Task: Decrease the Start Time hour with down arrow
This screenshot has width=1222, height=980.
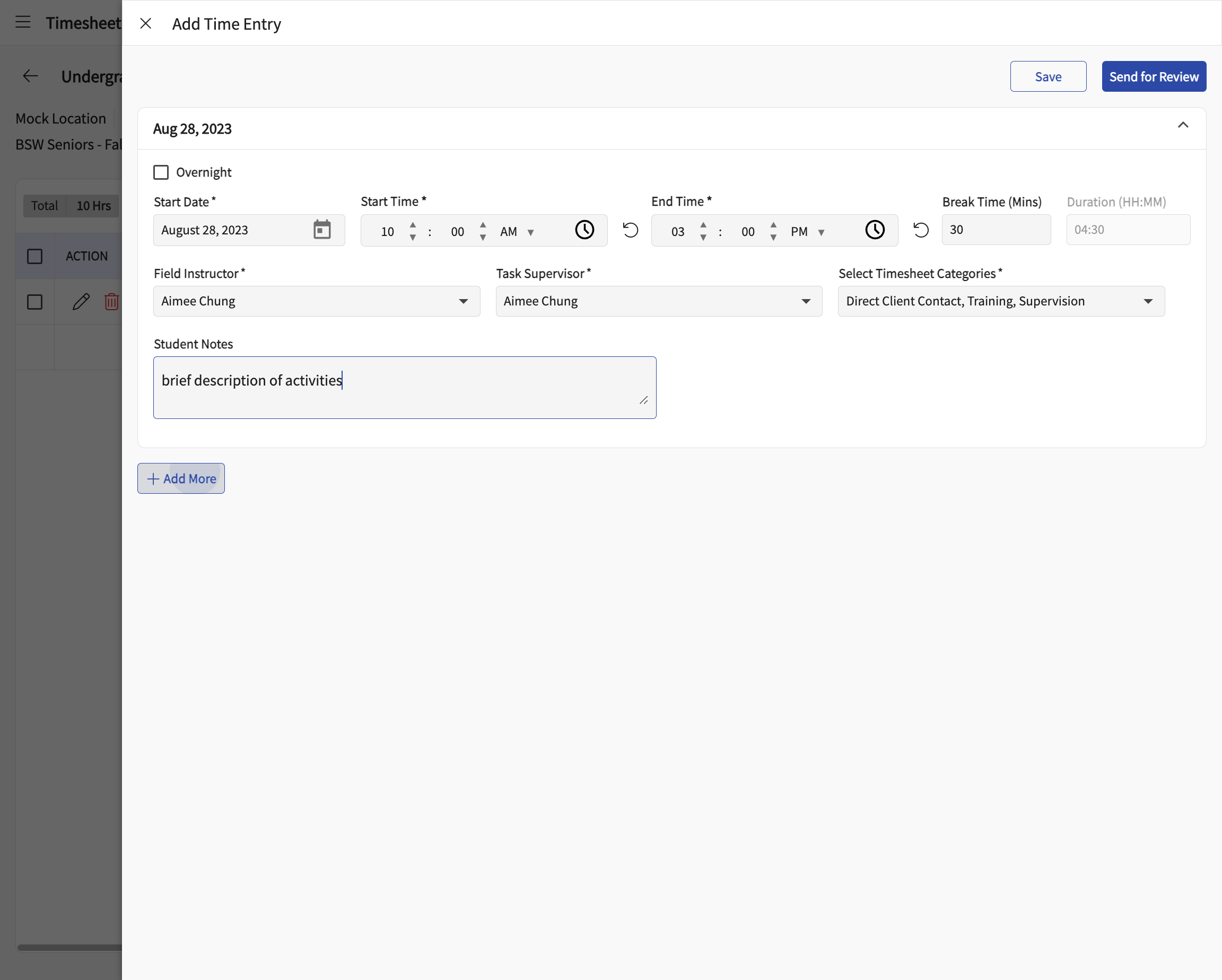Action: coord(413,238)
